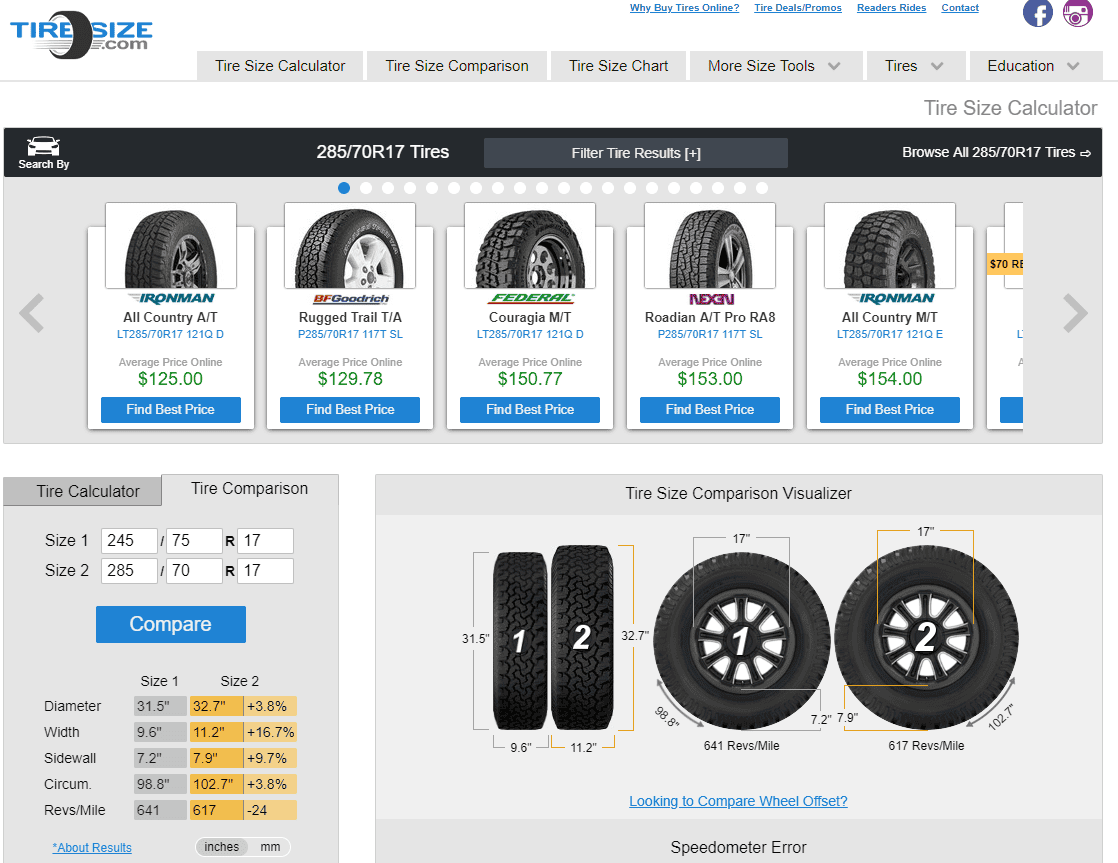Screen dimensions: 1118x863
Task: Go to next tire carousel slide arrow
Action: 1075,313
